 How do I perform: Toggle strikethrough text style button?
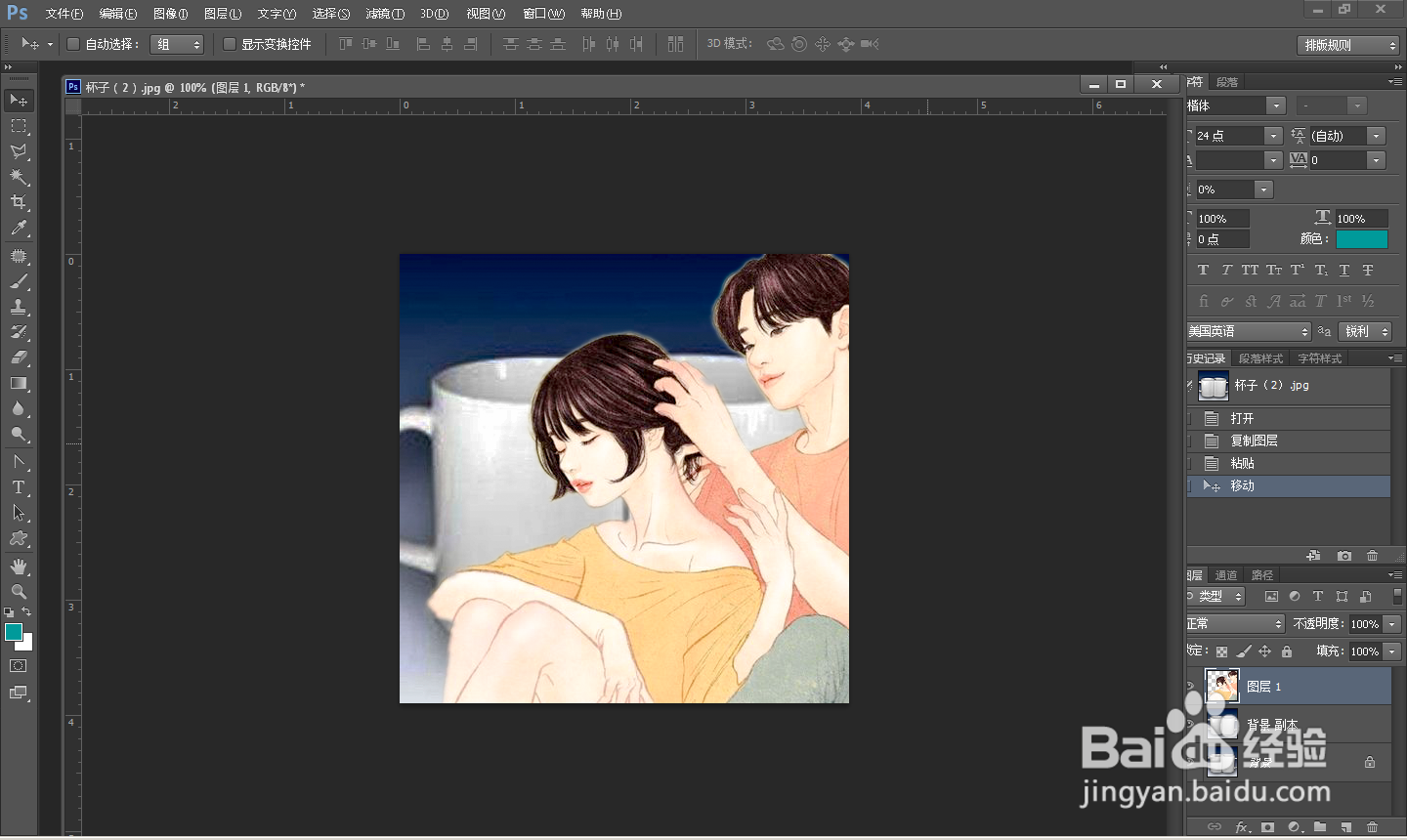tap(1368, 271)
